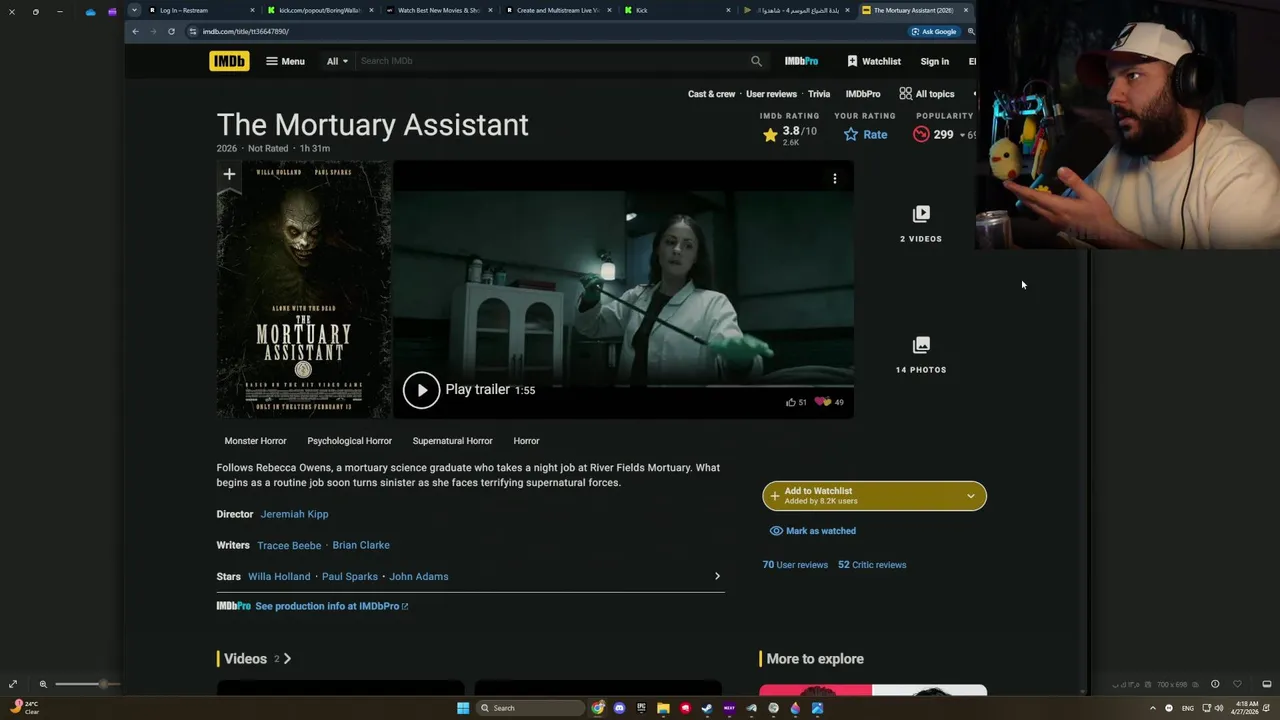1280x720 pixels.
Task: Open John Adams's page
Action: click(x=419, y=576)
